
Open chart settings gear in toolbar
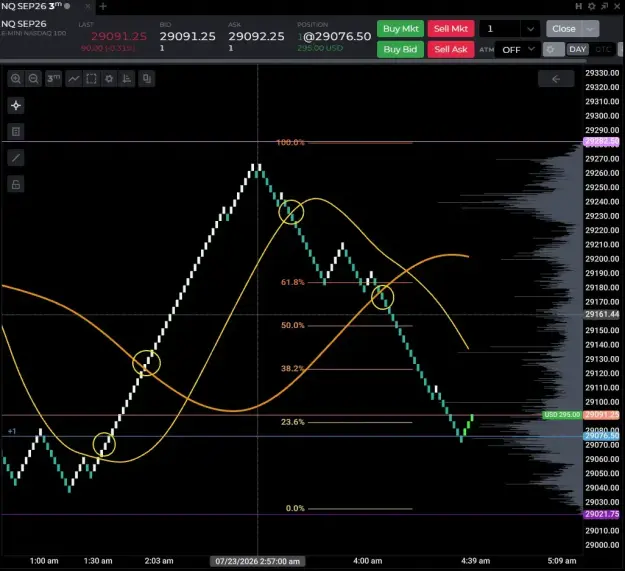point(109,78)
